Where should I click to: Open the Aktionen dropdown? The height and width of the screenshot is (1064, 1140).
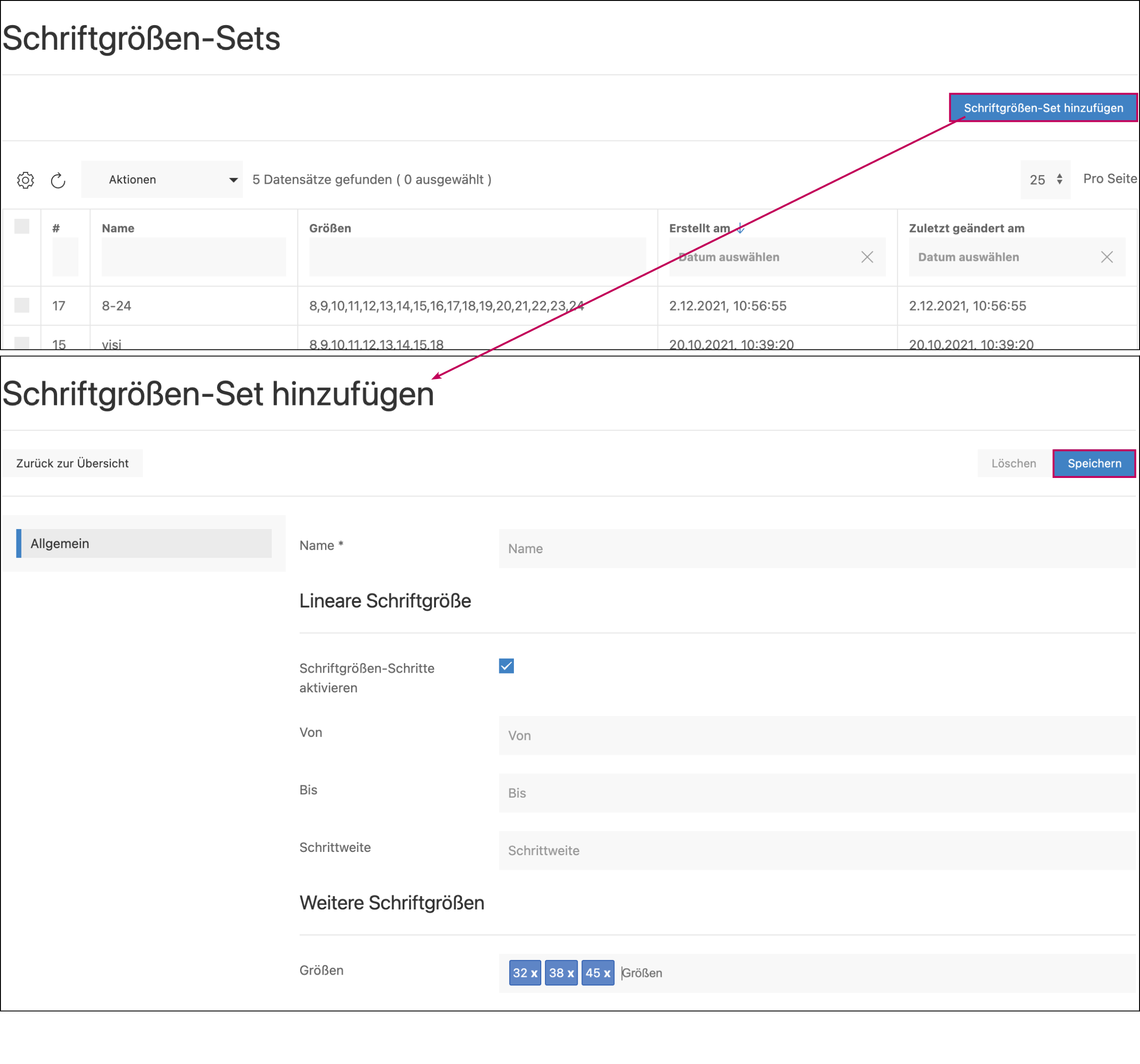coord(162,180)
